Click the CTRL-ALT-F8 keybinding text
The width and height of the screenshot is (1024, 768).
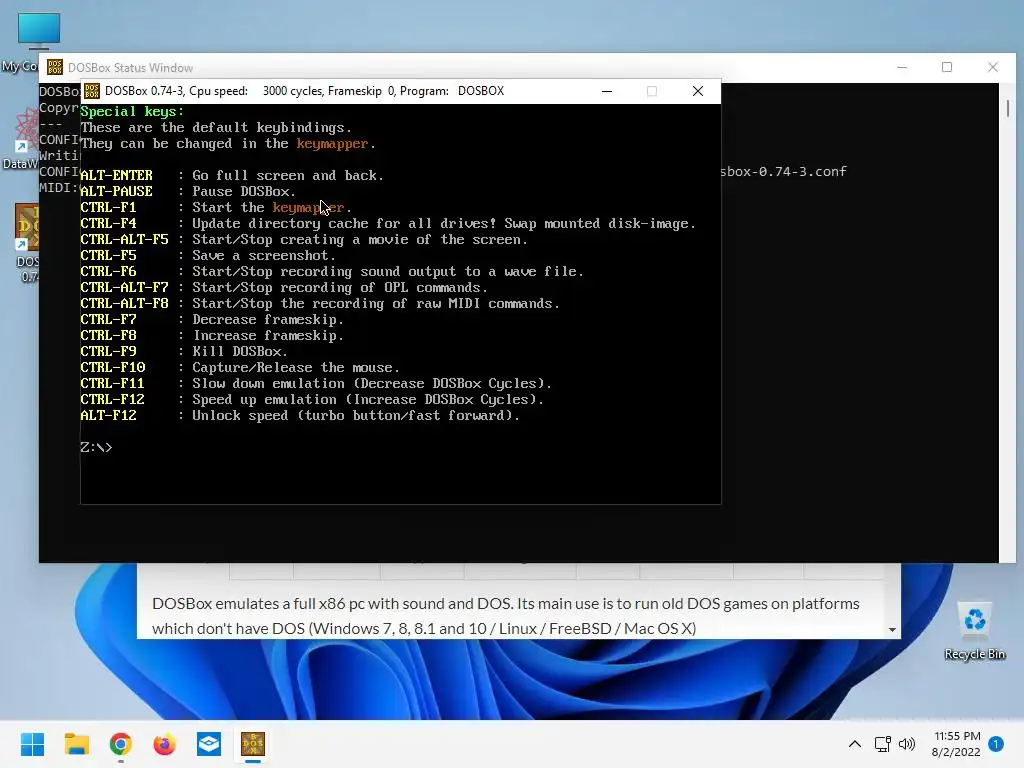(124, 304)
